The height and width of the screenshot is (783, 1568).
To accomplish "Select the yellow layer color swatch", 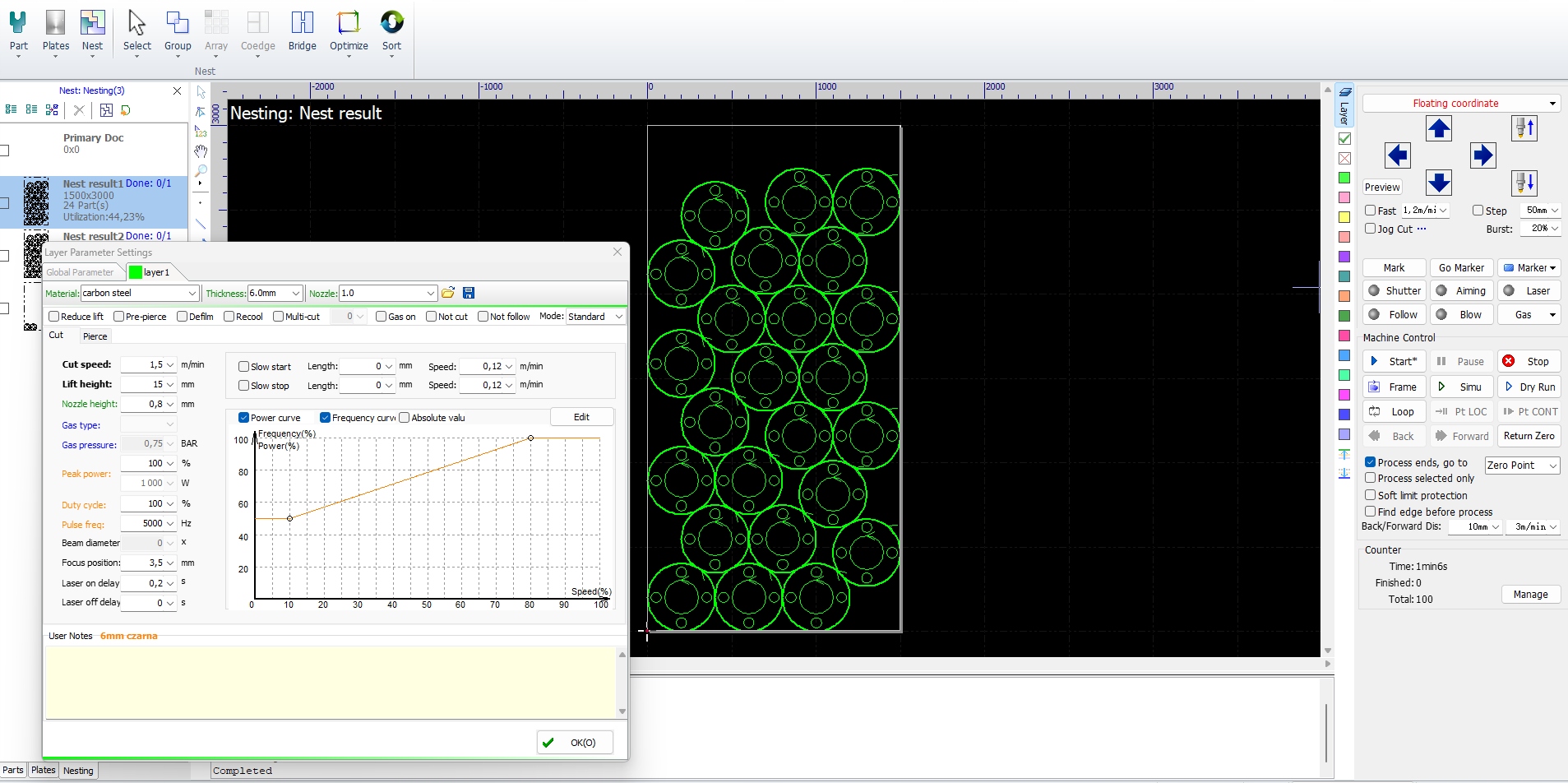I will coord(1344,217).
